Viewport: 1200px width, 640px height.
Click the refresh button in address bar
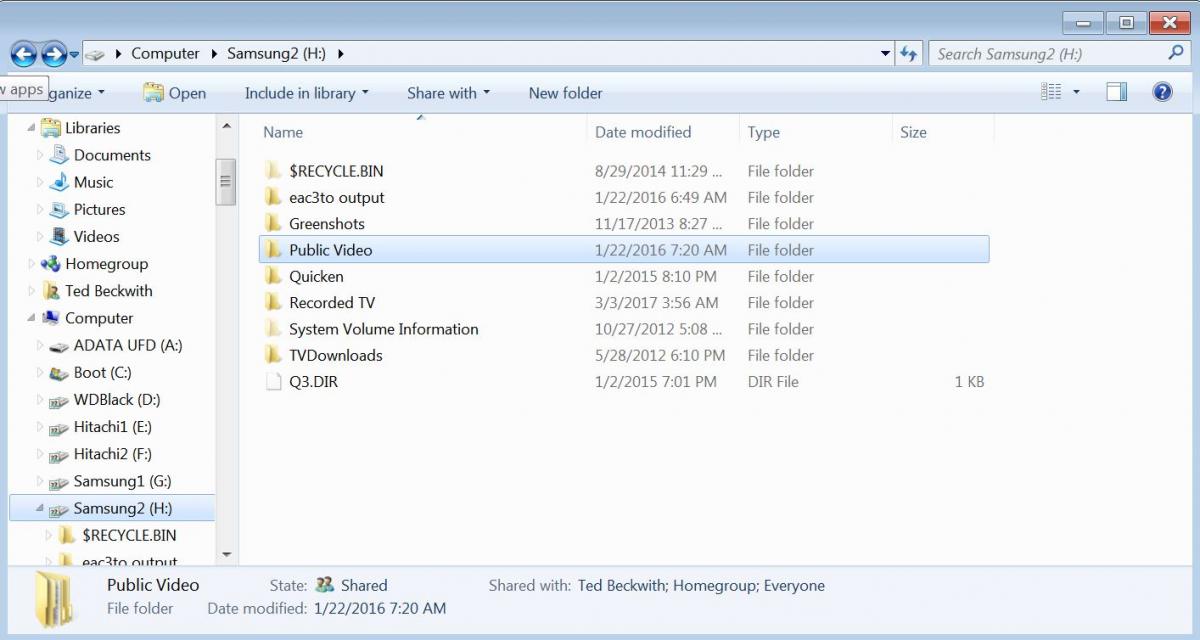[909, 54]
